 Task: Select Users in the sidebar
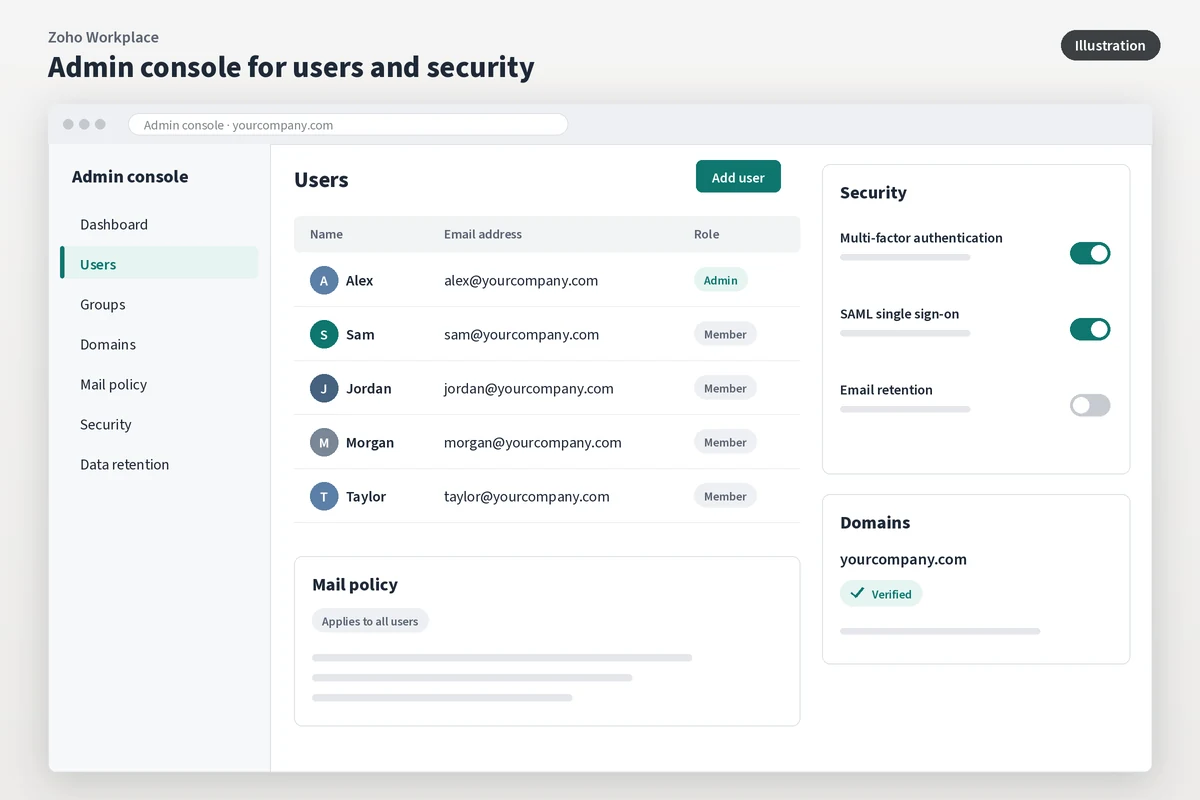point(159,264)
